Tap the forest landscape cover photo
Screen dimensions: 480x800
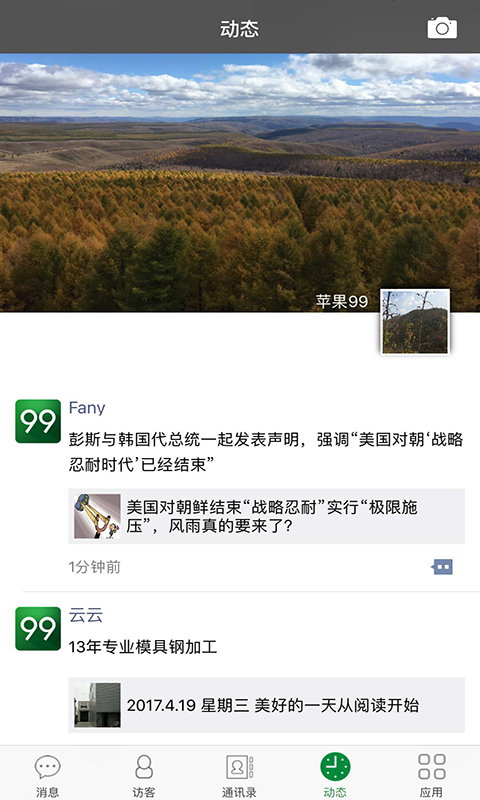click(x=240, y=183)
